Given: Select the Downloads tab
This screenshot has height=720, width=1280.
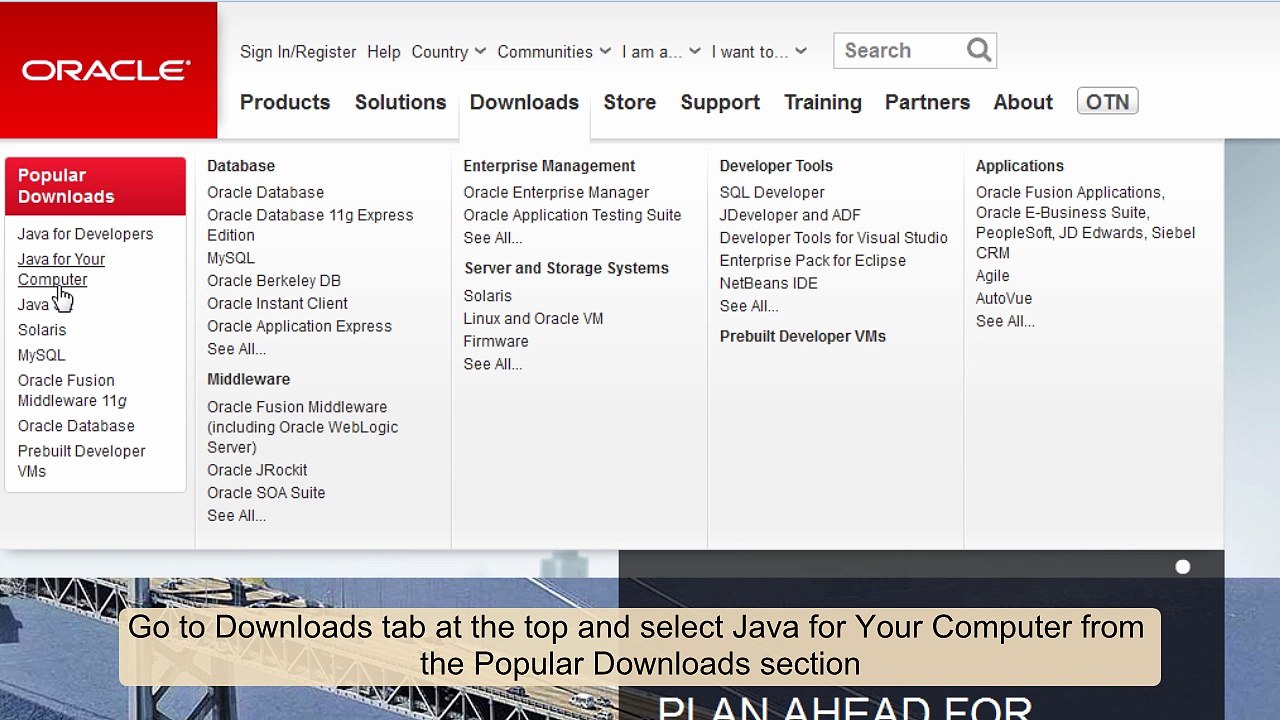Looking at the screenshot, I should click(x=524, y=102).
